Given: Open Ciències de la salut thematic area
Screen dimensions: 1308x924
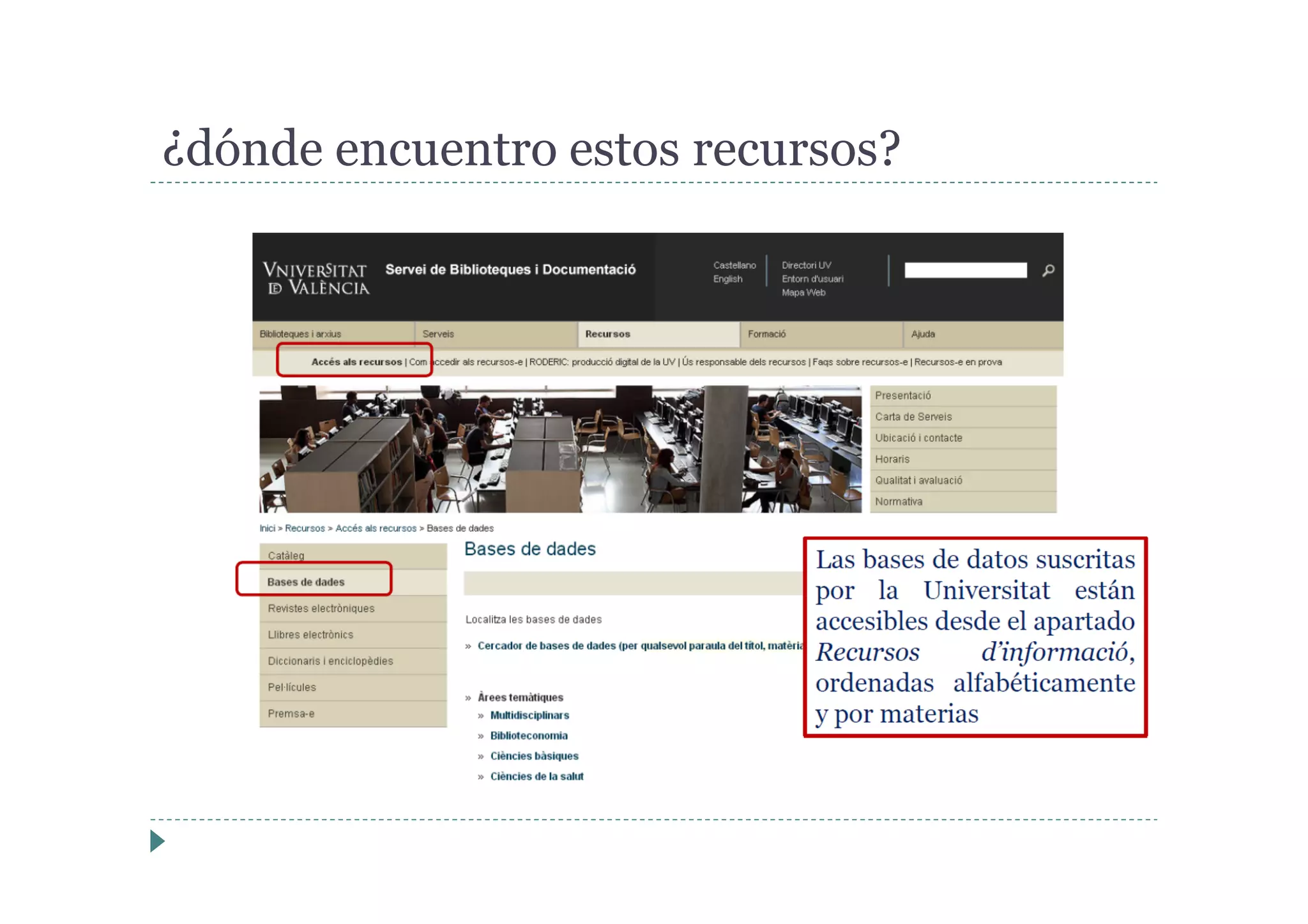Looking at the screenshot, I should [x=536, y=776].
